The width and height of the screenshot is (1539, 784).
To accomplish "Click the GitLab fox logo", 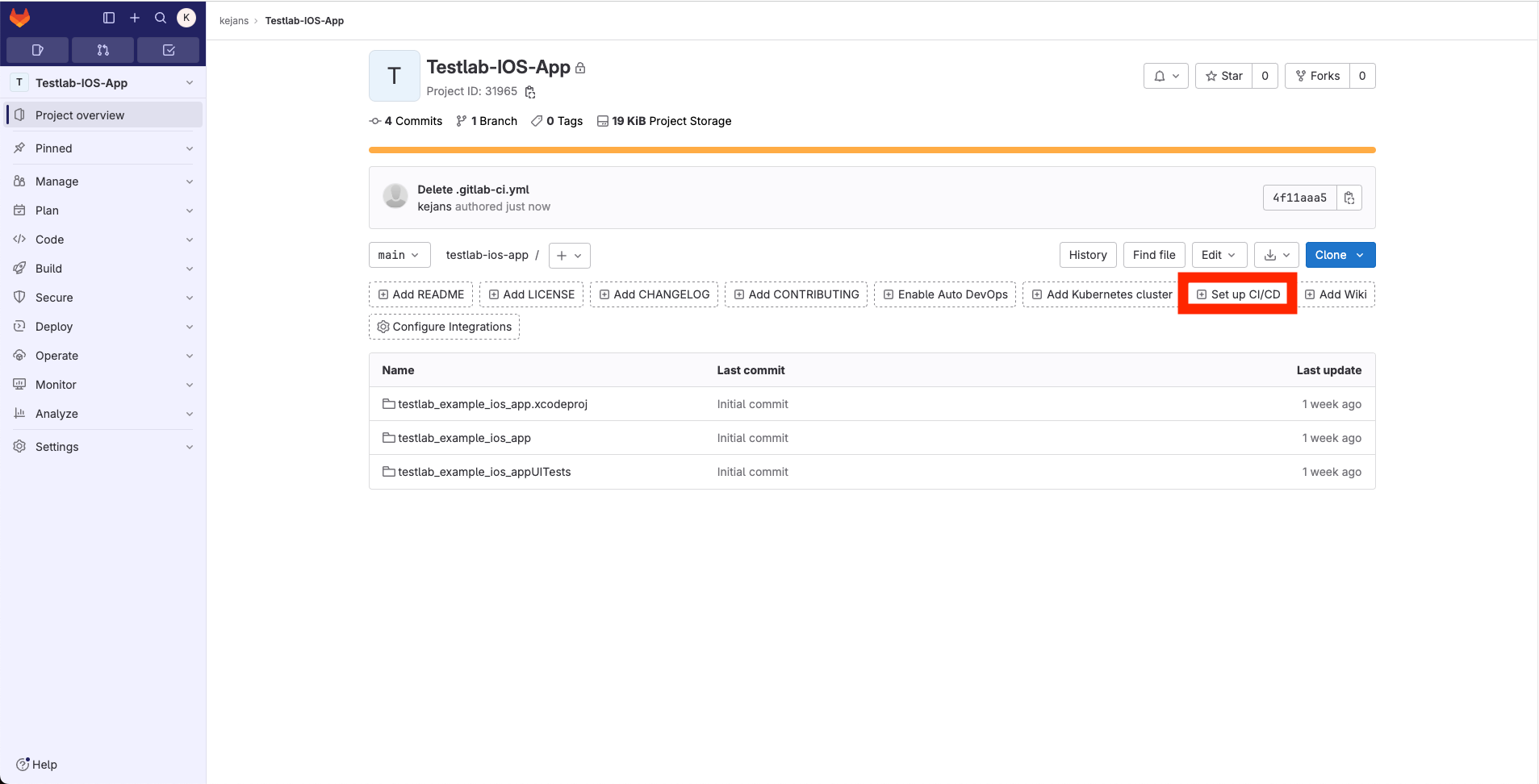I will point(19,18).
